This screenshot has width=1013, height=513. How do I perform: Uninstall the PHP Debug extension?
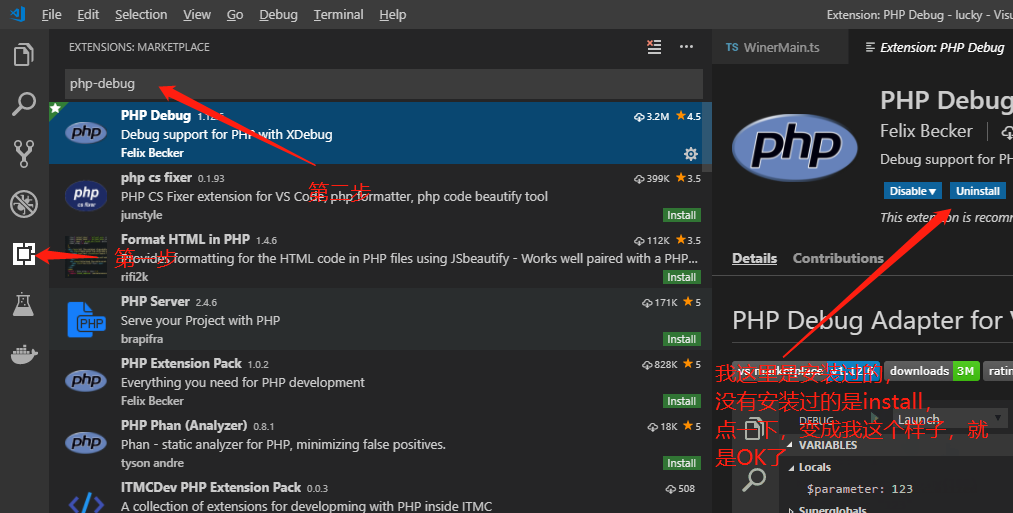pyautogui.click(x=977, y=191)
